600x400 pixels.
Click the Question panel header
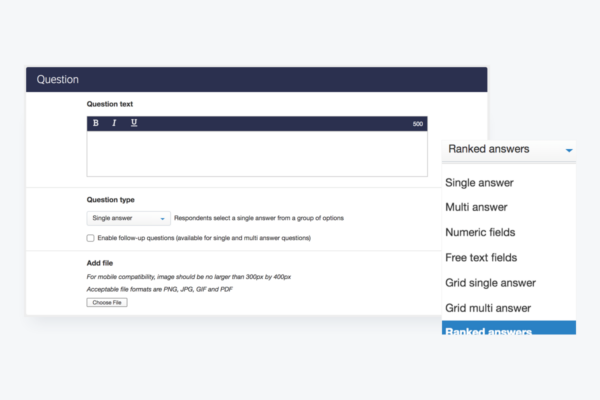point(257,80)
